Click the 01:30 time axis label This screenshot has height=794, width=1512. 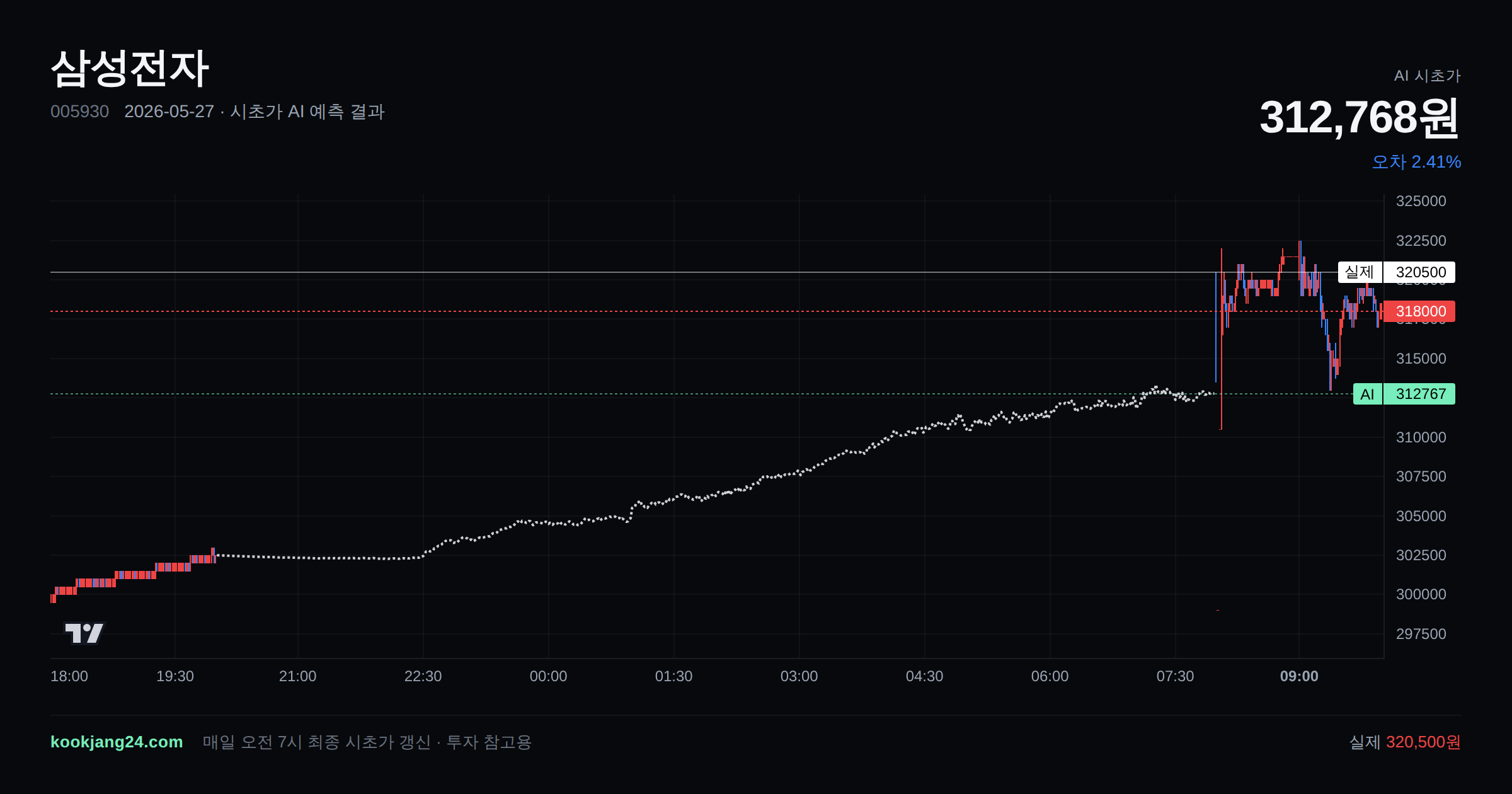coord(674,676)
